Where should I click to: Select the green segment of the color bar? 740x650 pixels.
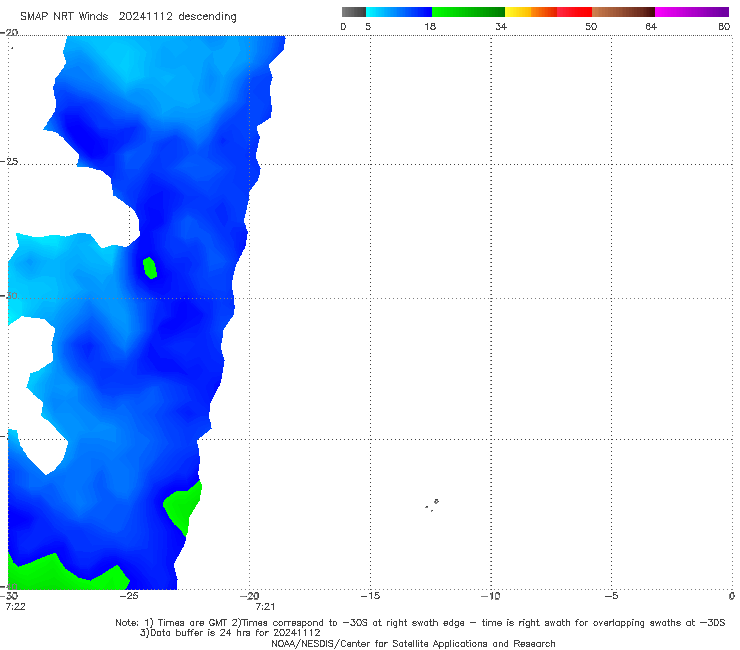(468, 12)
